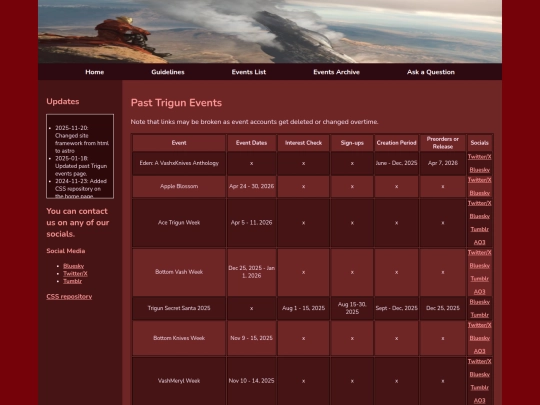This screenshot has width=540, height=405.
Task: Open AO3 link for Bottom Vash Week
Action: [x=479, y=292]
